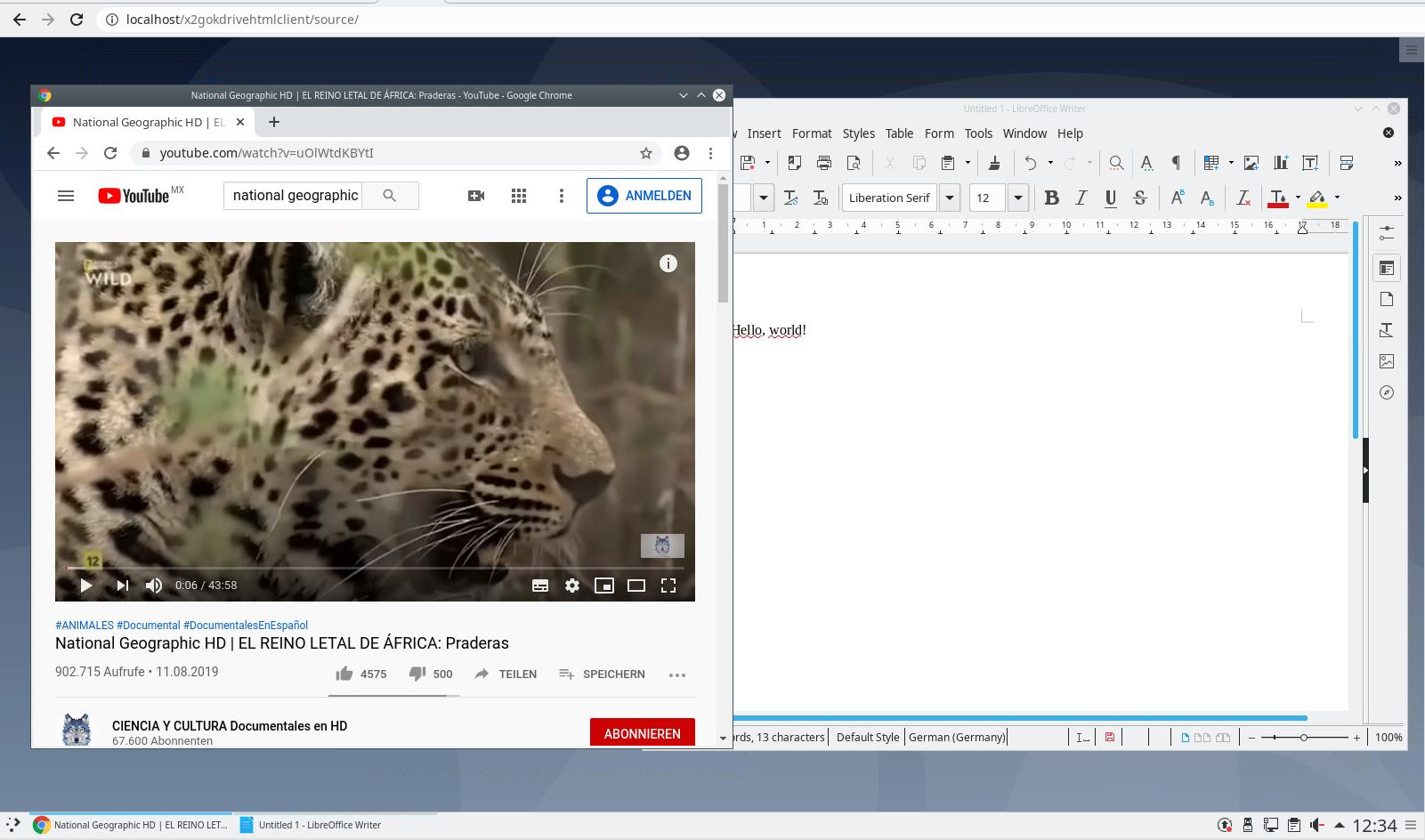Open Window menu in Writer
The image size is (1425, 840).
pos(1024,133)
